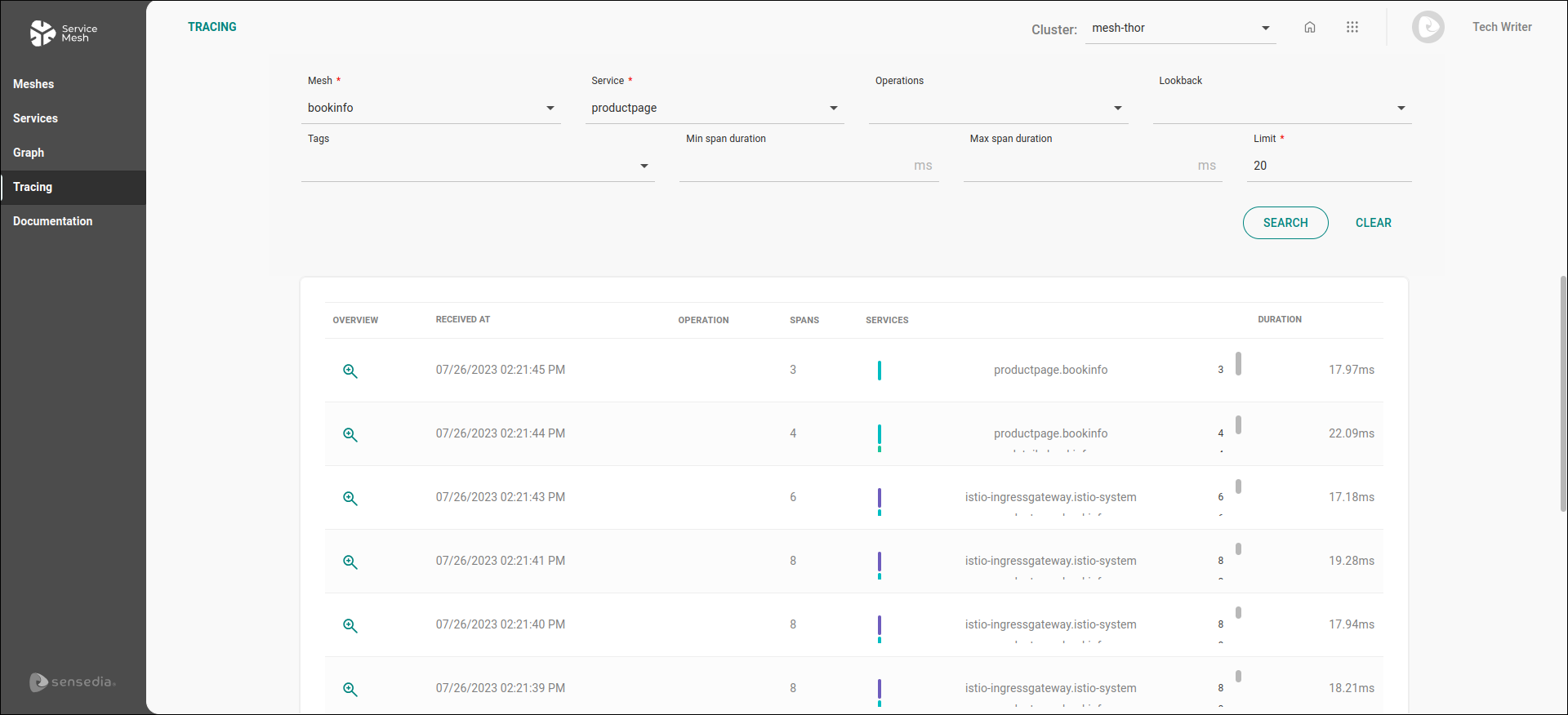Image resolution: width=1568 pixels, height=715 pixels.
Task: Click duration value 17.97ms
Action: click(1352, 370)
